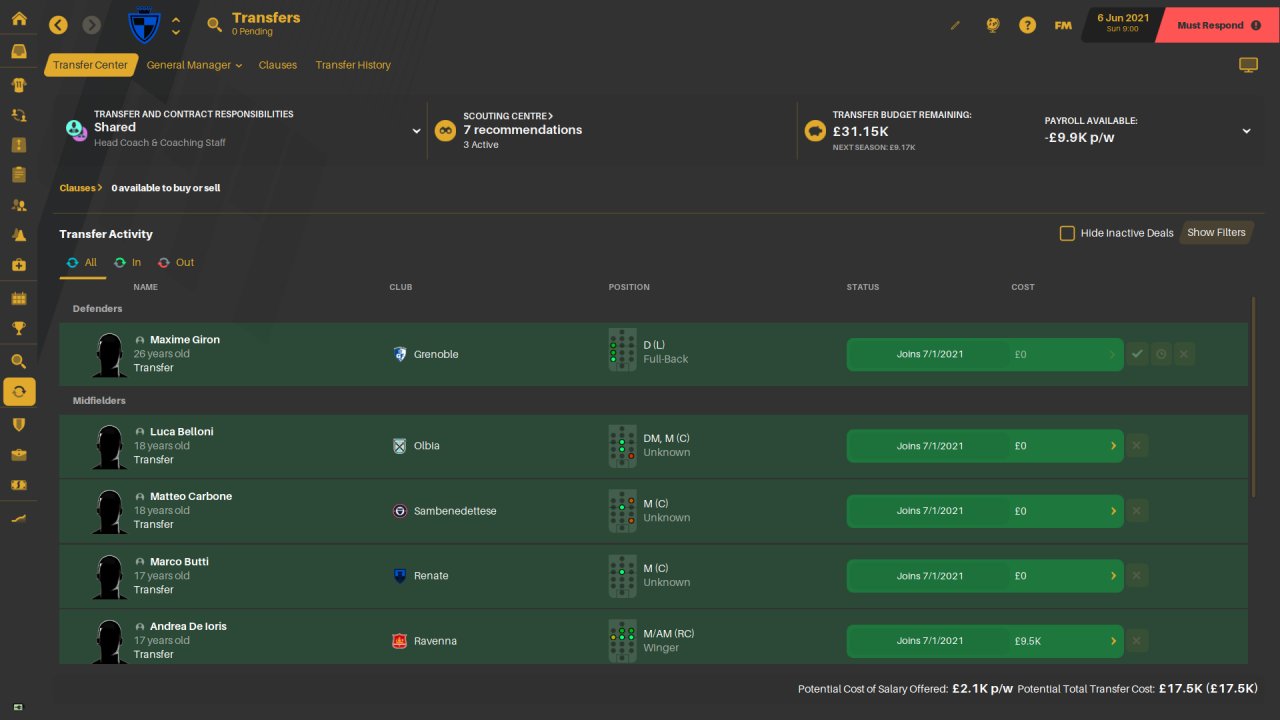The width and height of the screenshot is (1280, 720).
Task: Open the search magnifier beside Transfers title
Action: (x=214, y=25)
